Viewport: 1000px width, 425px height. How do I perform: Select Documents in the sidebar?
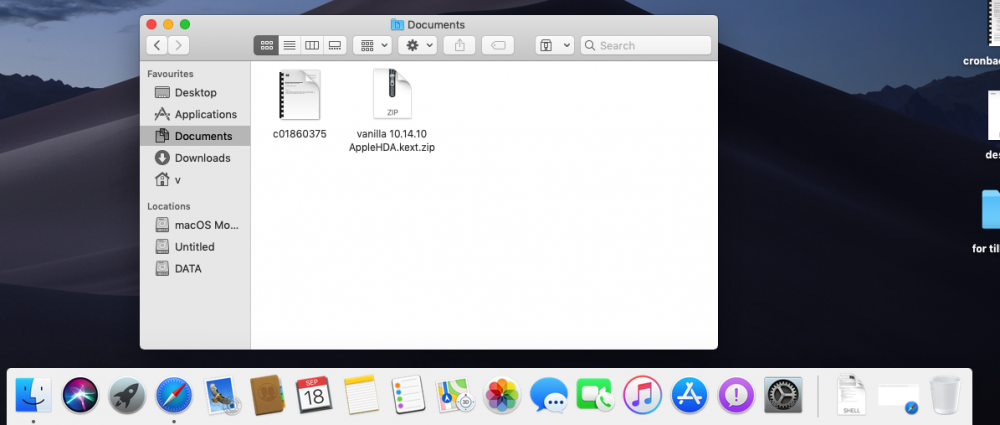[x=195, y=136]
